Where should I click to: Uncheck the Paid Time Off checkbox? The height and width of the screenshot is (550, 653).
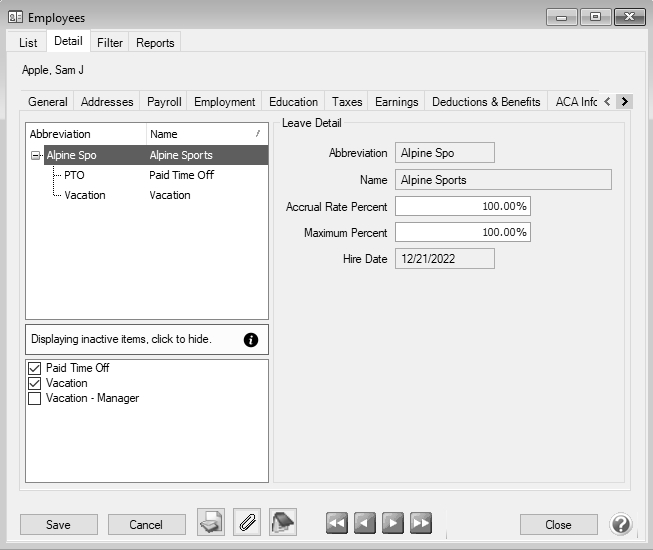(x=35, y=368)
